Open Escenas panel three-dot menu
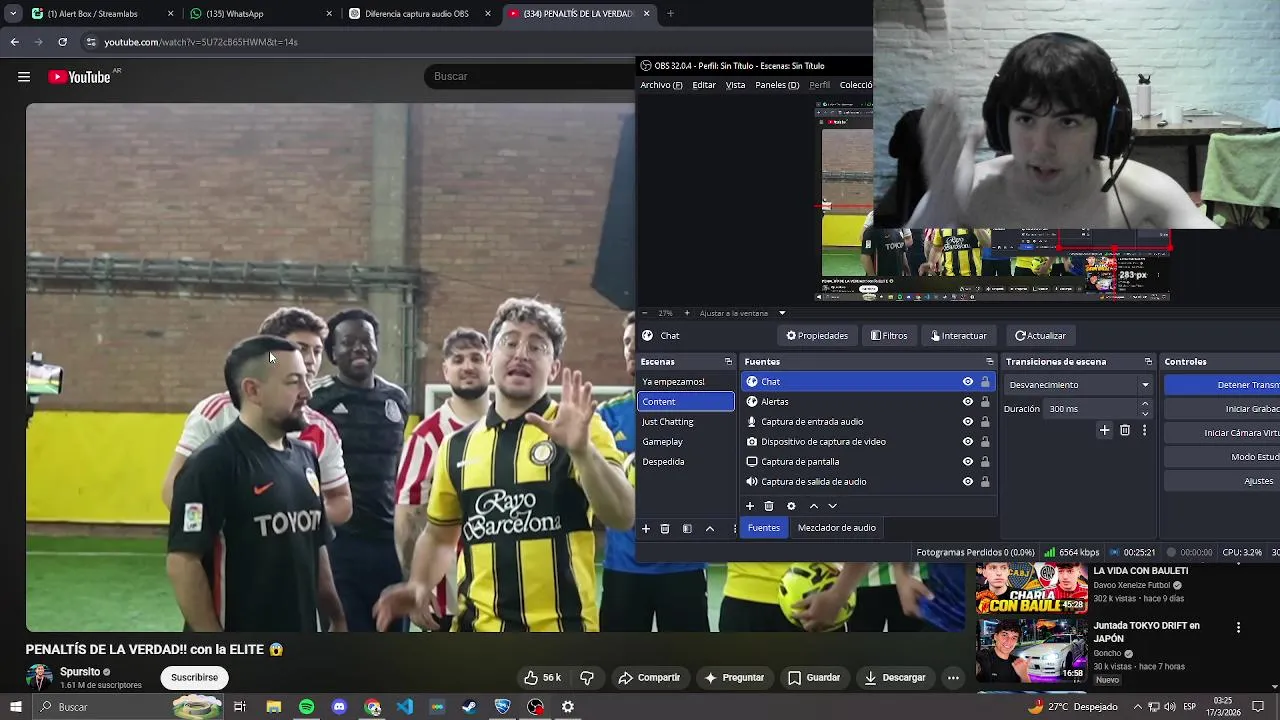The height and width of the screenshot is (720, 1280). 735,528
